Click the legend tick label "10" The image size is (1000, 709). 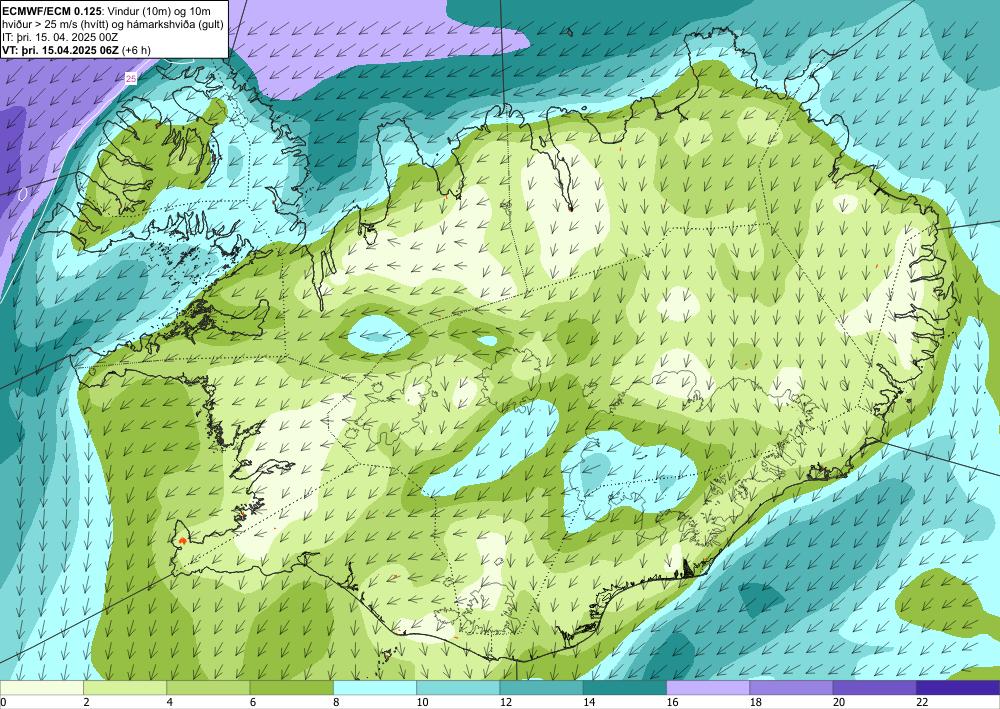point(422,703)
